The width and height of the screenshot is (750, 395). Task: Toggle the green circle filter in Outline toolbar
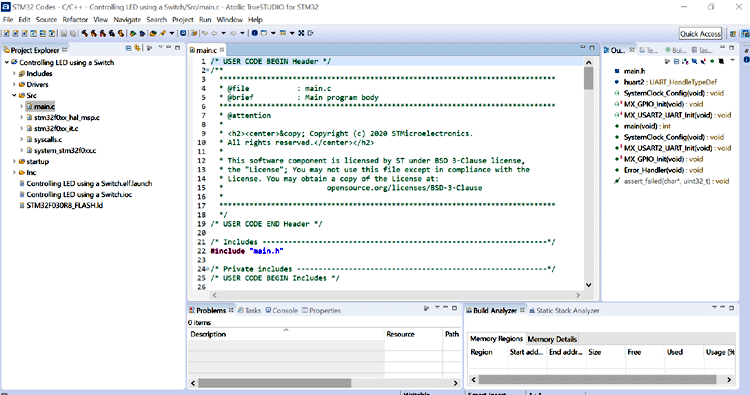[712, 61]
